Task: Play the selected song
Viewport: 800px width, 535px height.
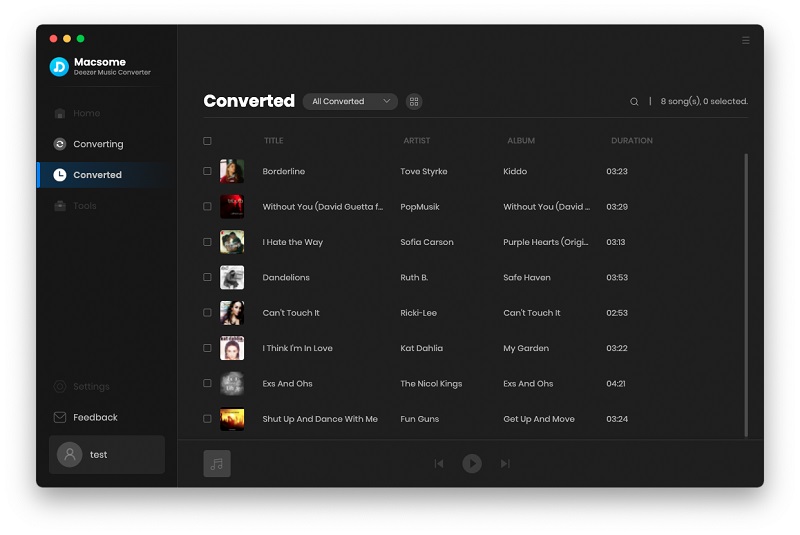Action: pyautogui.click(x=472, y=464)
